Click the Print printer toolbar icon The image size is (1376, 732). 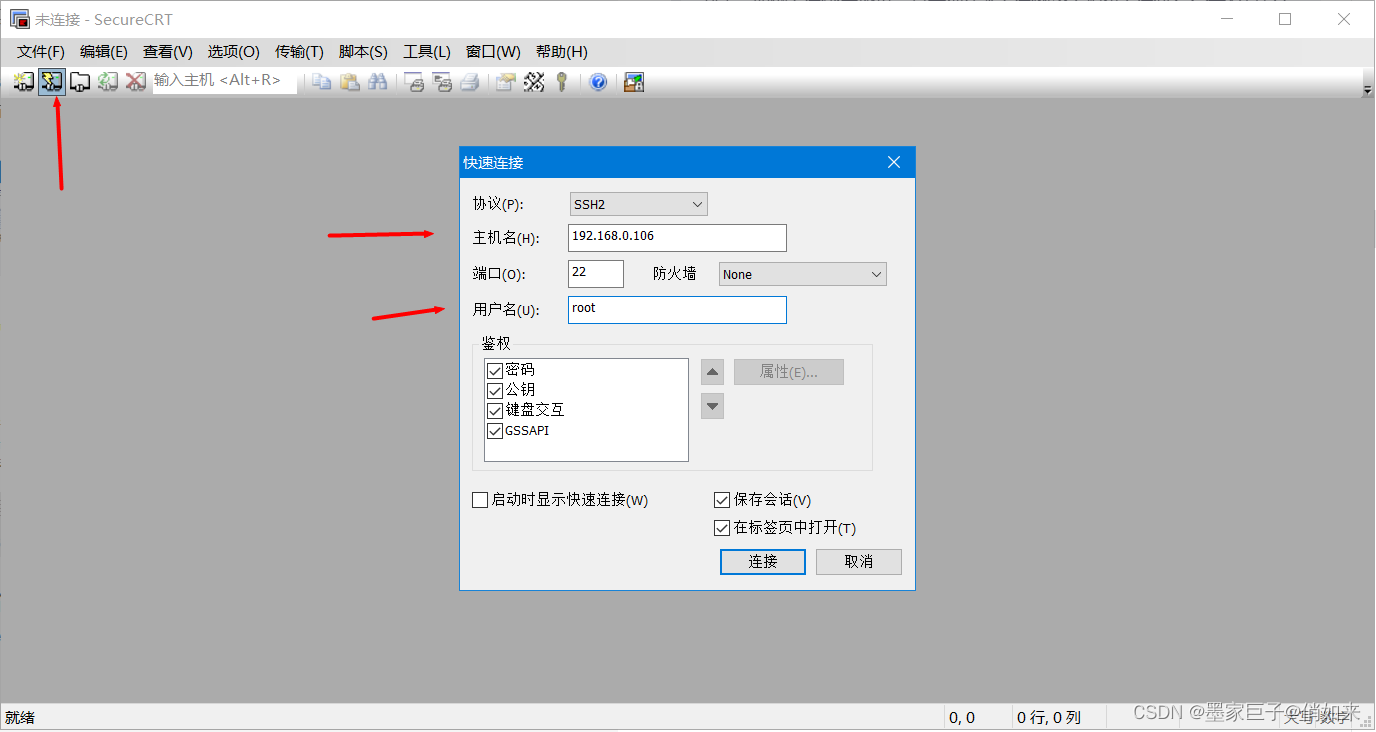coord(470,82)
